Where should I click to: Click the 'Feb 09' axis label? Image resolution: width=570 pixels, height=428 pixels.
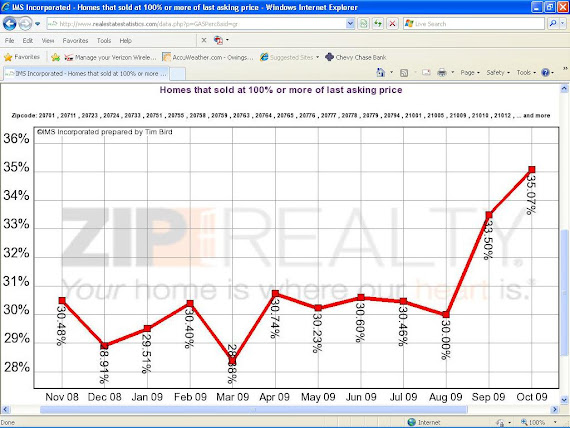pos(190,397)
